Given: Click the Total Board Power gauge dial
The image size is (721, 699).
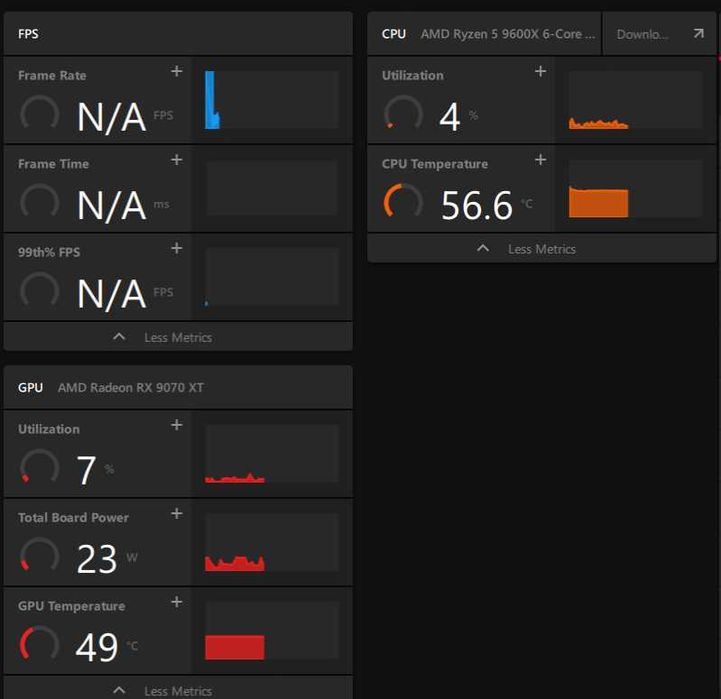Looking at the screenshot, I should click(x=40, y=555).
